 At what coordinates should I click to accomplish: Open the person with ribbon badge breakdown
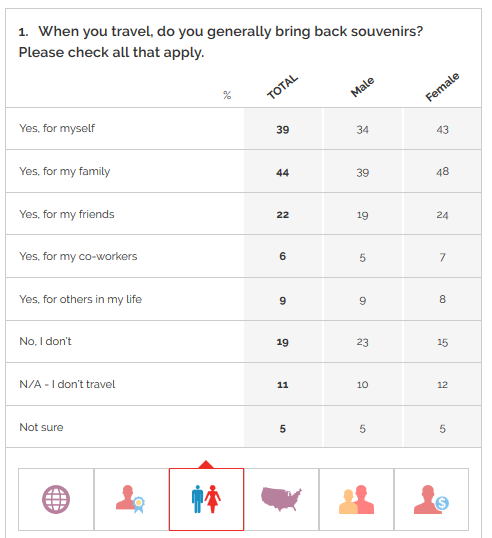(131, 499)
